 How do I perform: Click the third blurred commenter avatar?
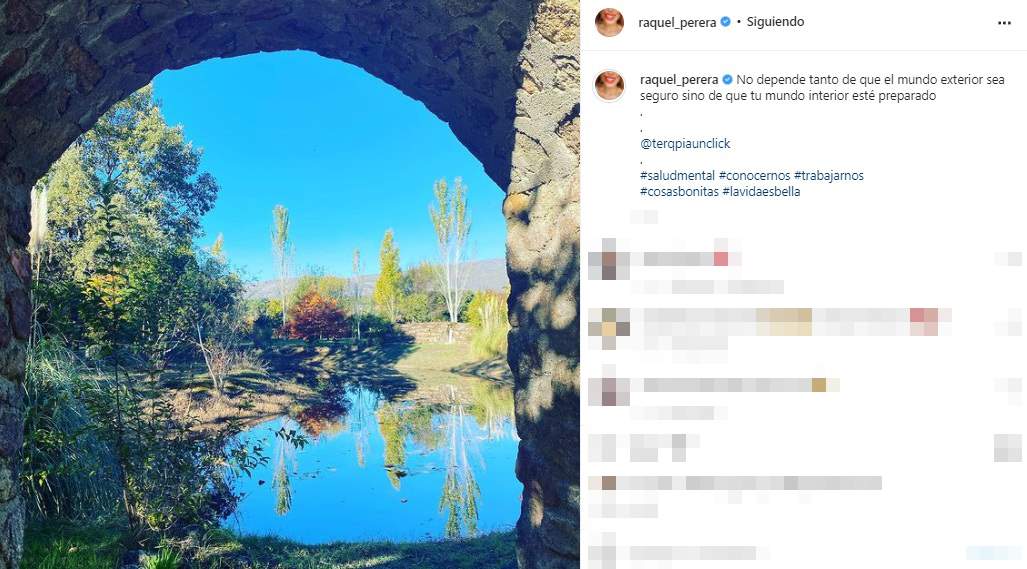coord(608,392)
